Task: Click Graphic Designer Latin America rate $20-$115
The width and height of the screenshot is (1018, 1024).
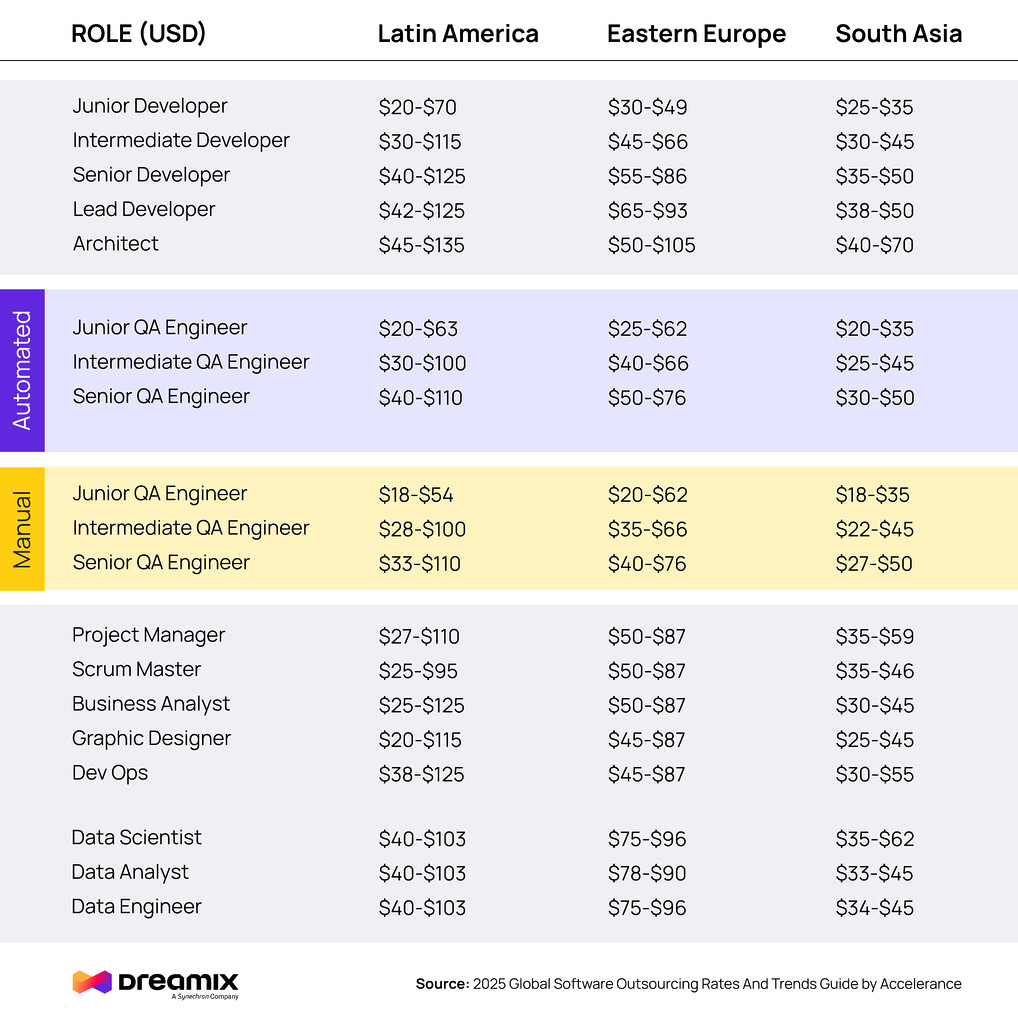Action: pos(420,740)
